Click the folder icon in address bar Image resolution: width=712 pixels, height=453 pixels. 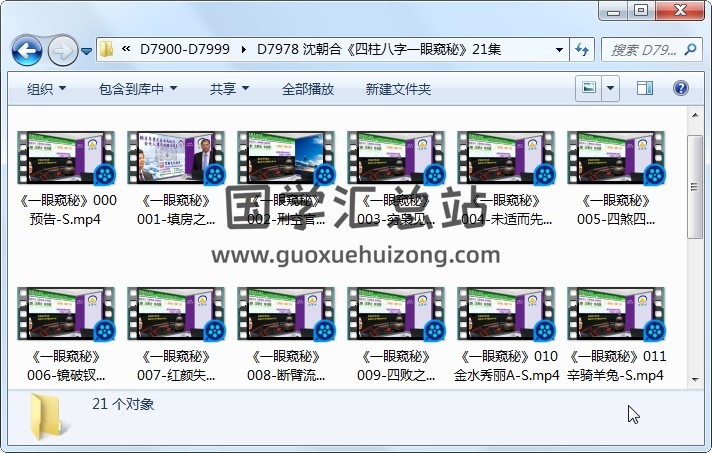coord(106,49)
